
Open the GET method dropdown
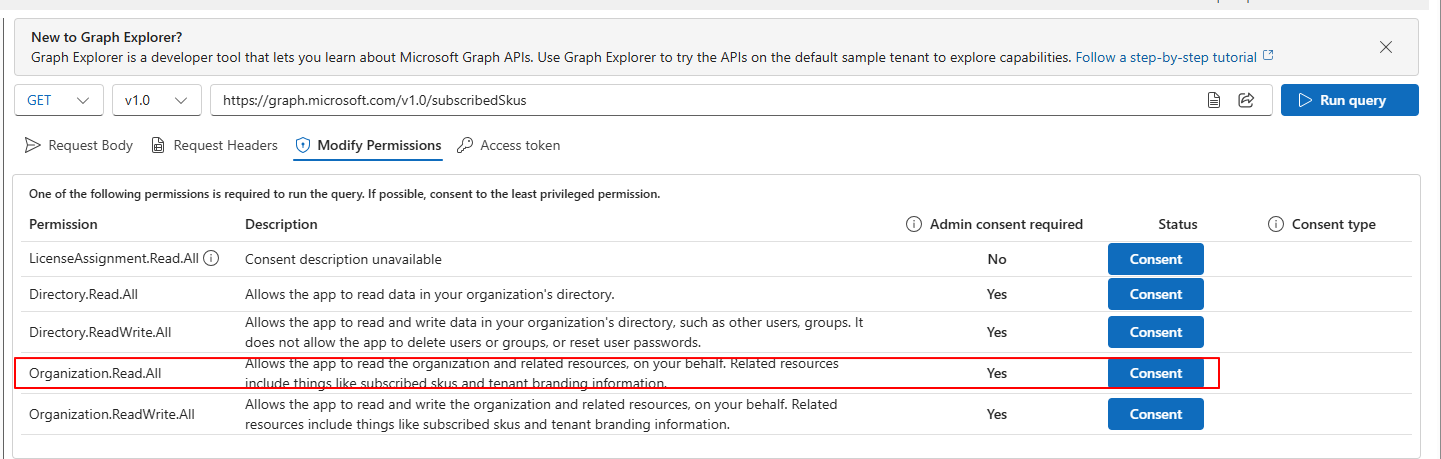59,100
